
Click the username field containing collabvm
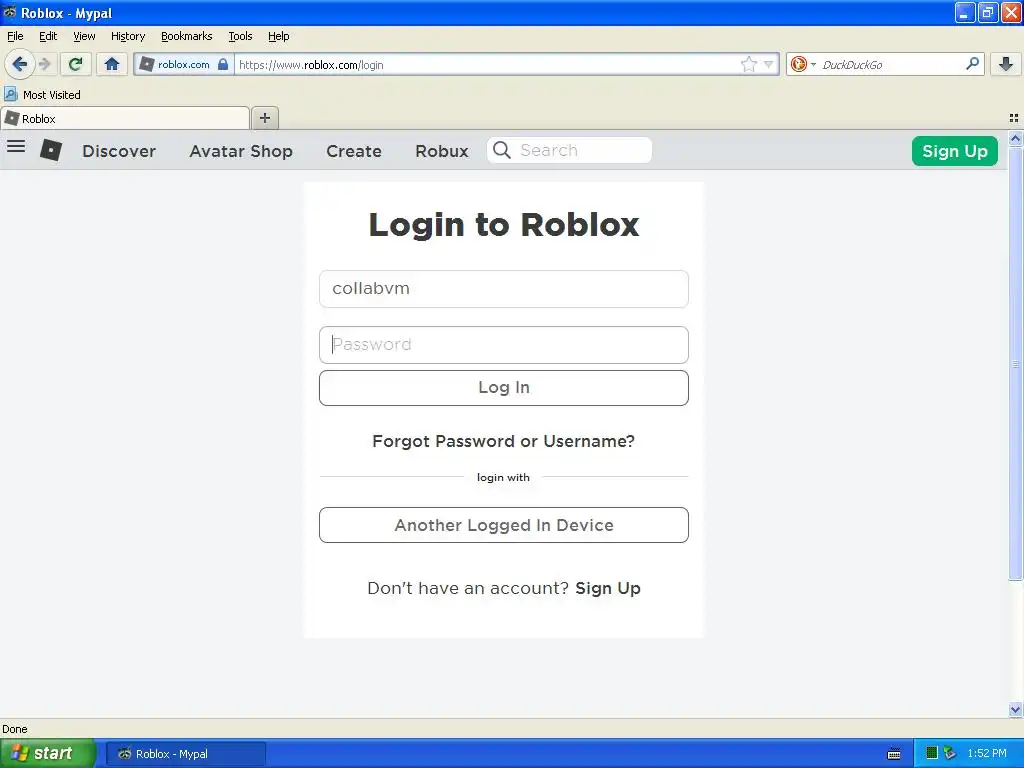coord(504,289)
